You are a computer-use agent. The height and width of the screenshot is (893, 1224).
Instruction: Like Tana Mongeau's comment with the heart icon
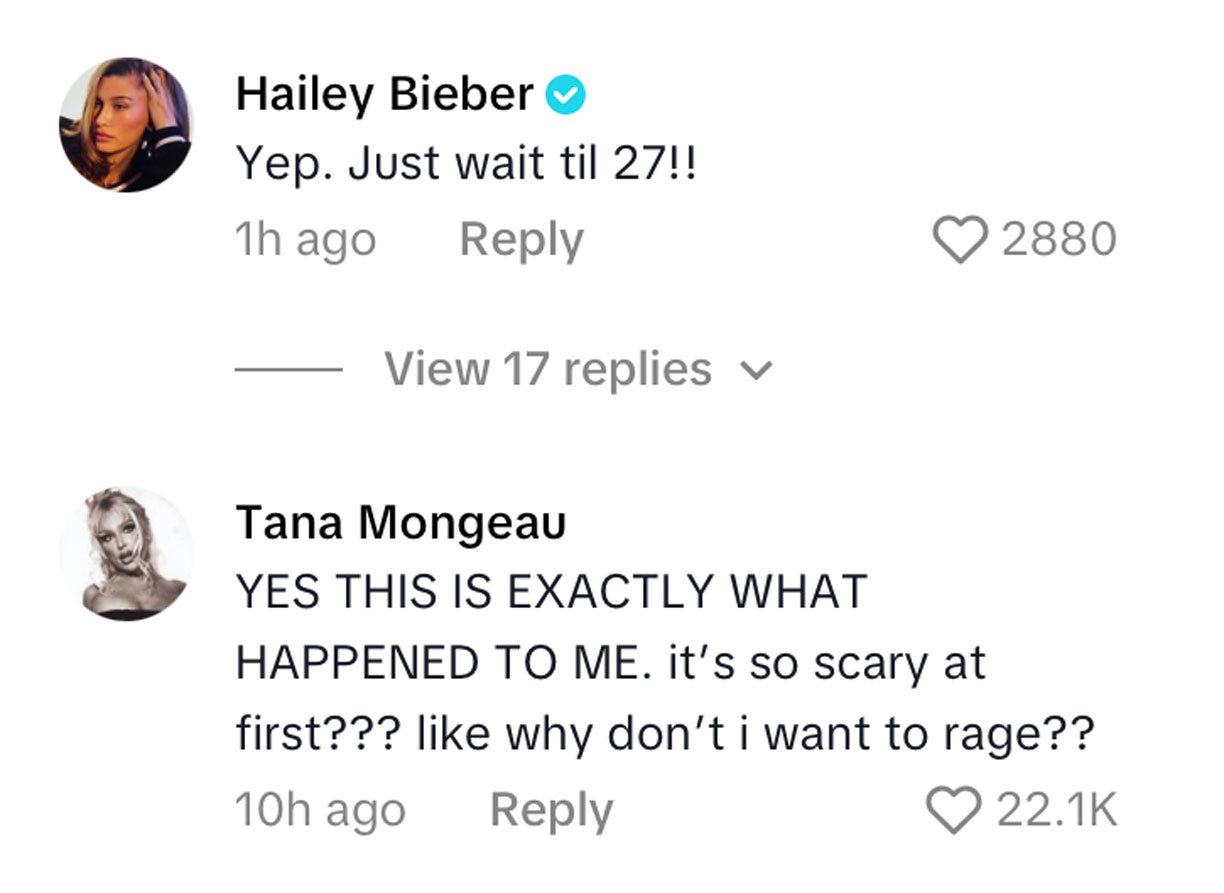pyautogui.click(x=958, y=809)
